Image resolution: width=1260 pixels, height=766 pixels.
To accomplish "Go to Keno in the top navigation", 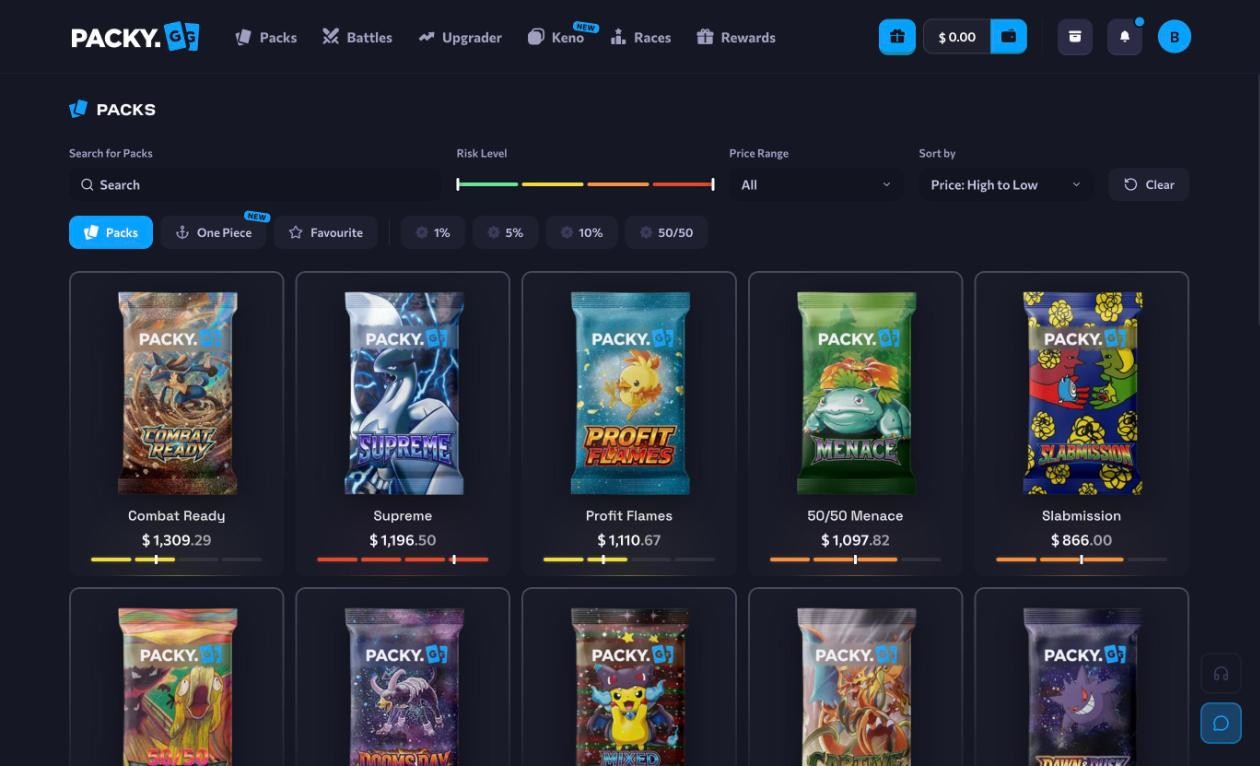I will point(556,37).
